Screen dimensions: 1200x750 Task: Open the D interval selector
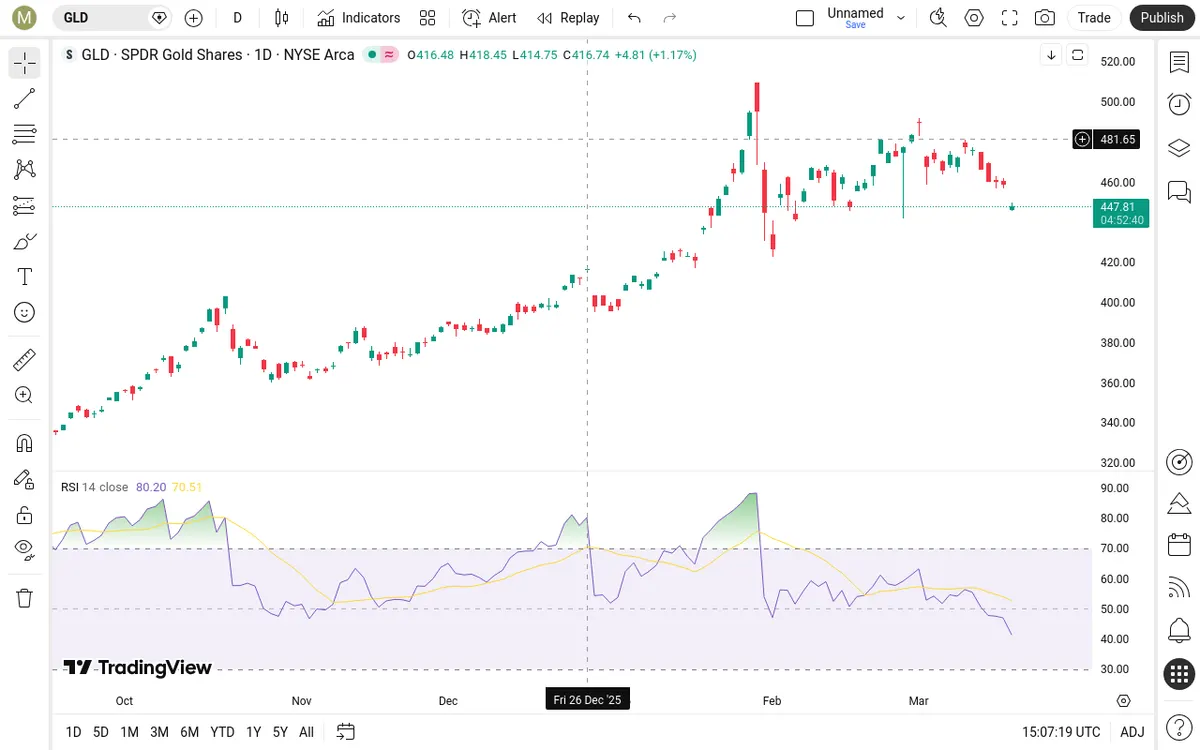[x=237, y=18]
